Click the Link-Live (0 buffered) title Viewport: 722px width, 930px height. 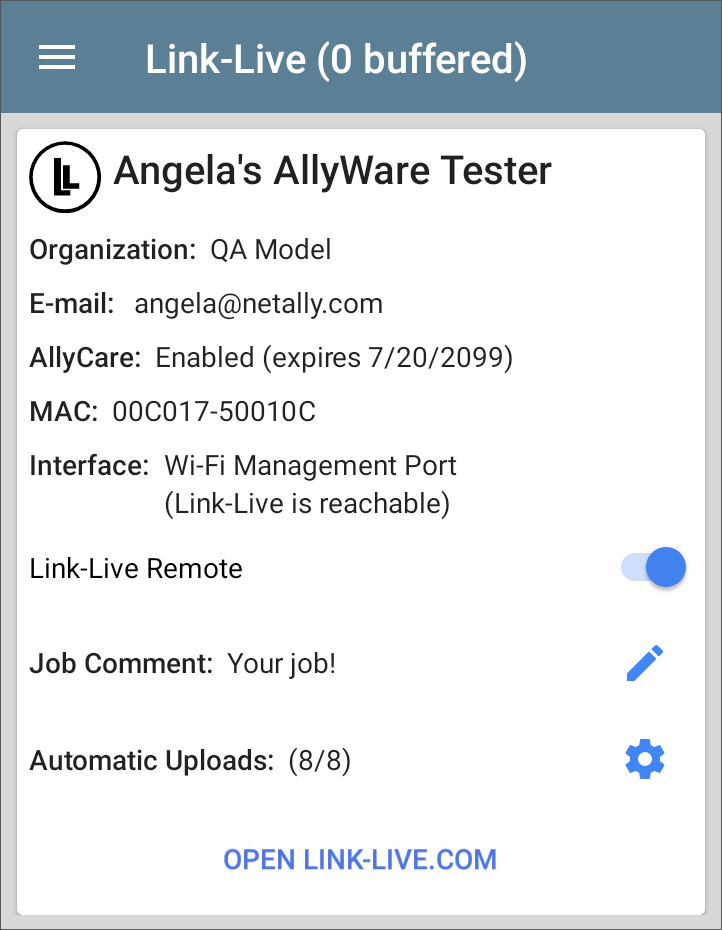coord(336,59)
